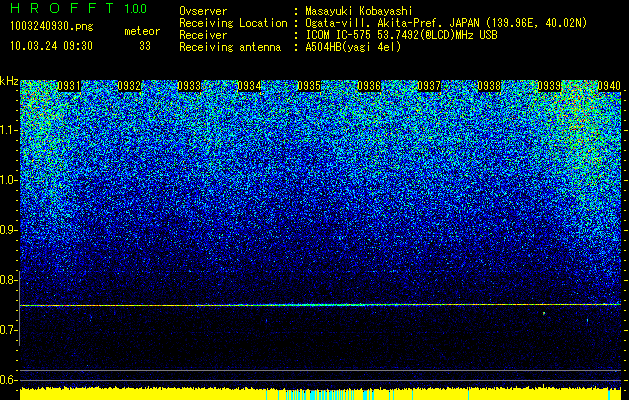Click the 0.7 frequency axis label
The image size is (629, 400).
(8, 330)
